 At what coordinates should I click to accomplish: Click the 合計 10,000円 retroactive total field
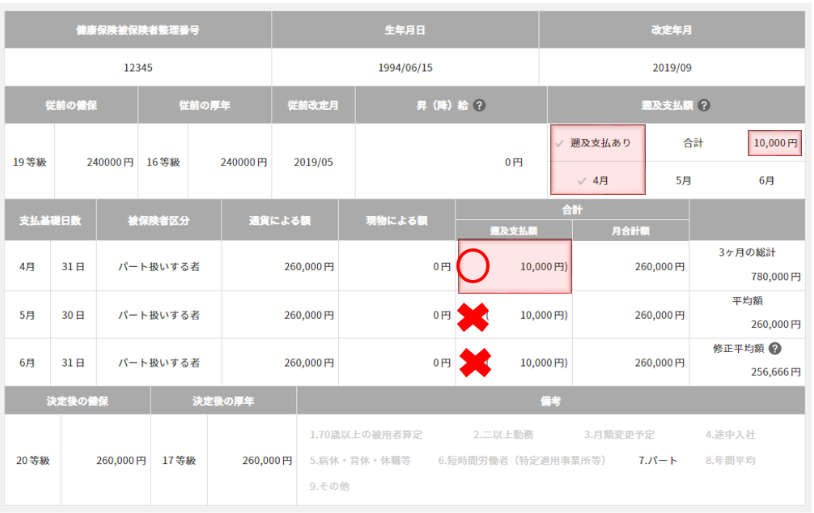click(775, 143)
